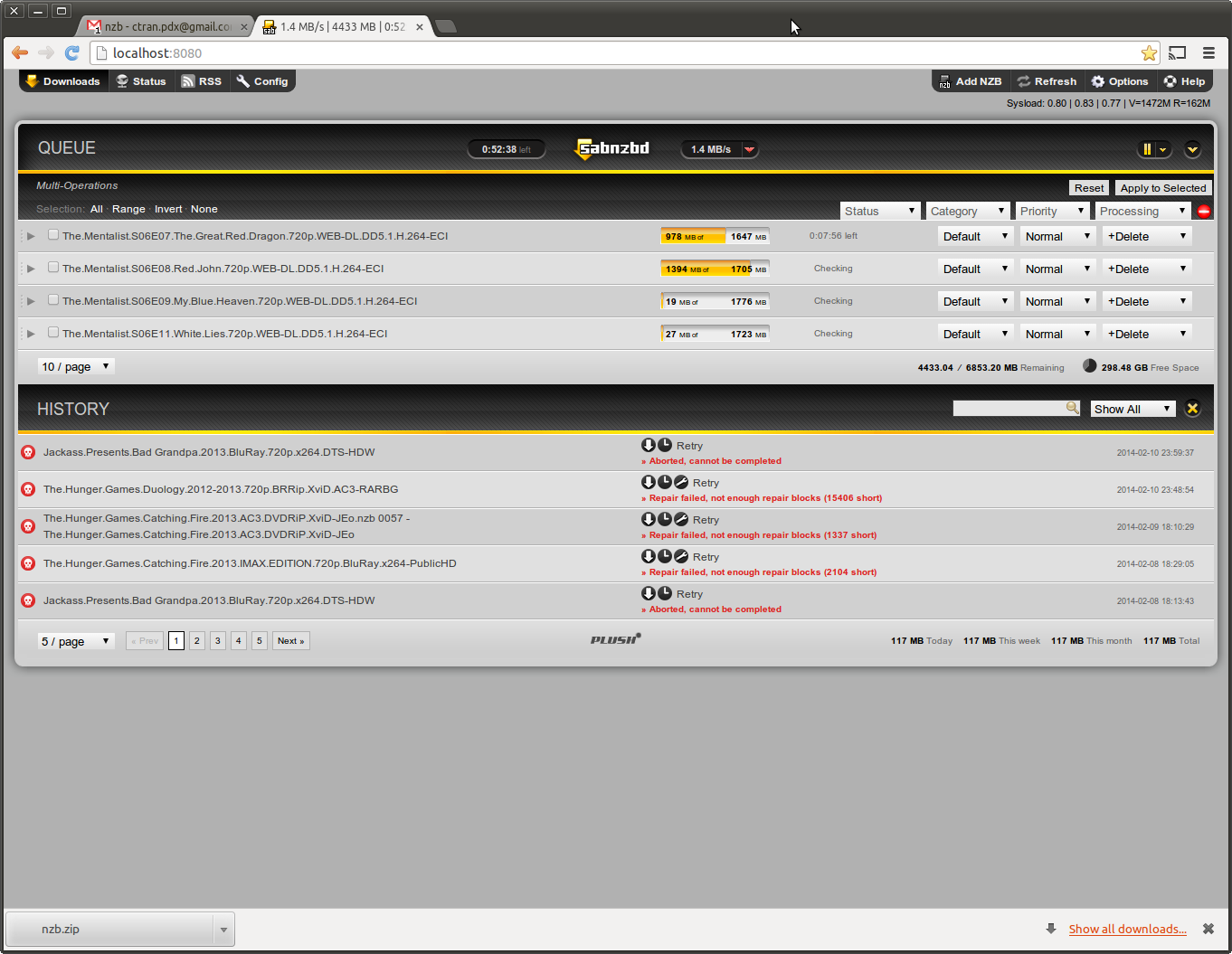The height and width of the screenshot is (954, 1232).
Task: Reload the page in browser
Action: (x=71, y=53)
